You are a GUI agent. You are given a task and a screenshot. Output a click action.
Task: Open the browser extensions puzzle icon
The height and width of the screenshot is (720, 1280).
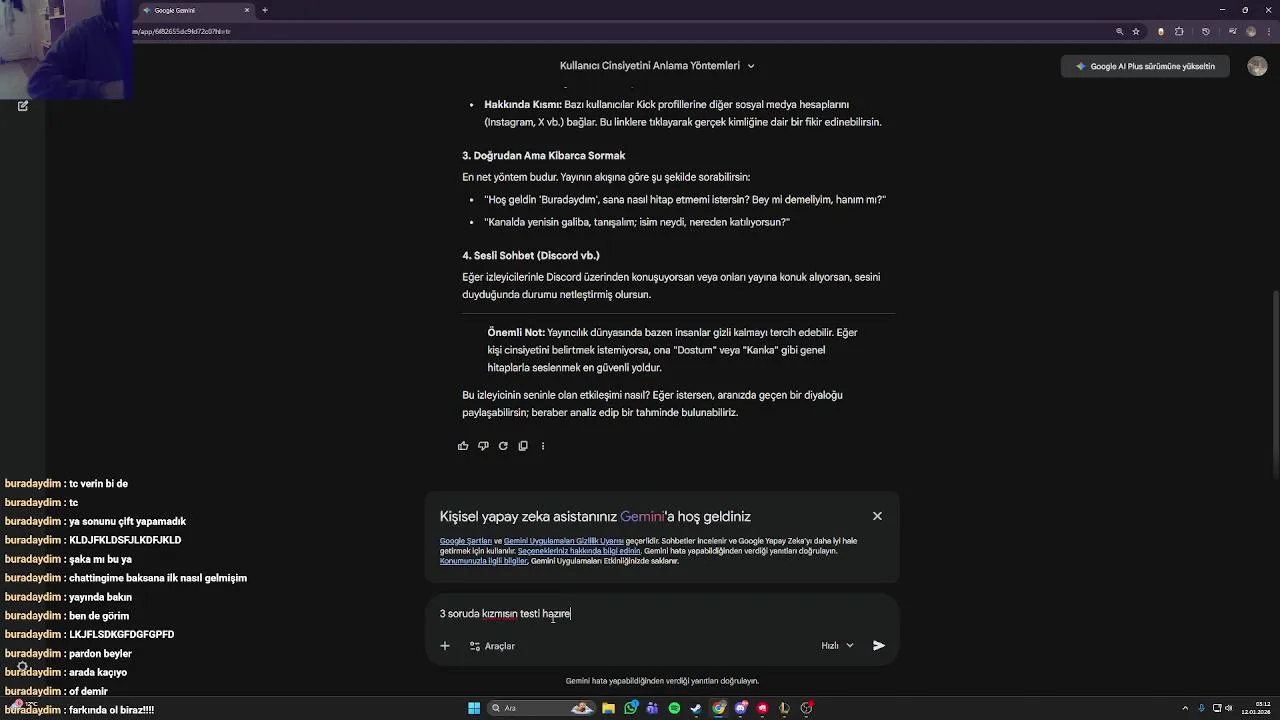(1179, 31)
